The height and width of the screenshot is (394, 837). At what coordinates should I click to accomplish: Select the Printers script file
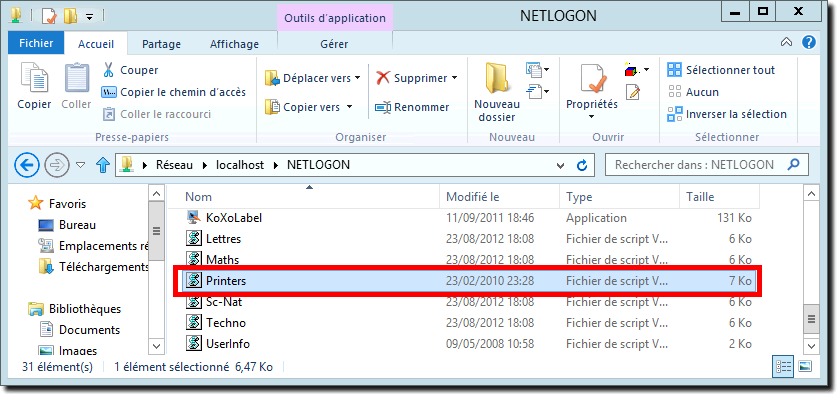pos(470,281)
